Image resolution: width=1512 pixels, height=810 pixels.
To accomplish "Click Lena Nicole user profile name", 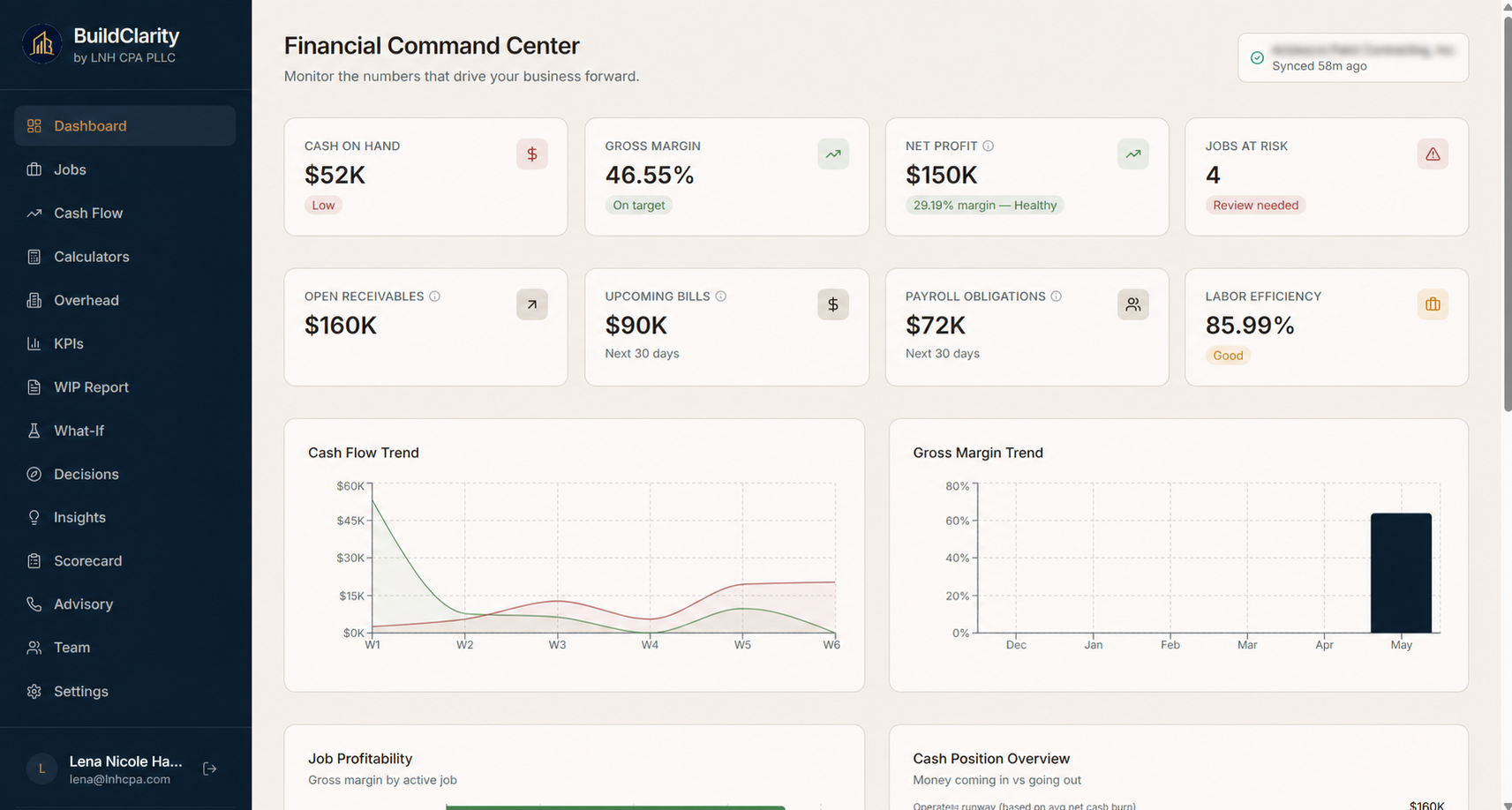I will coord(125,761).
